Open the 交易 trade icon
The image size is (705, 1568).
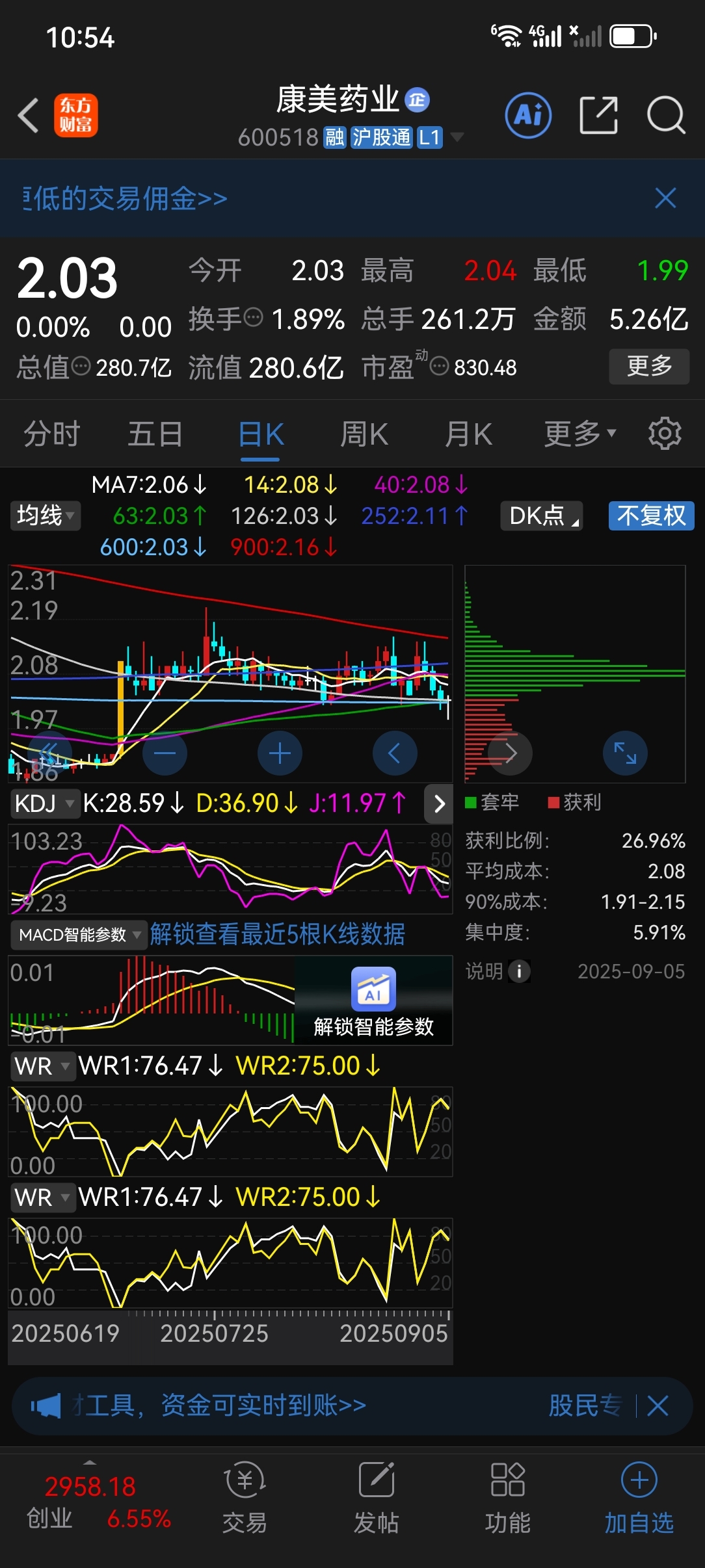[245, 1499]
